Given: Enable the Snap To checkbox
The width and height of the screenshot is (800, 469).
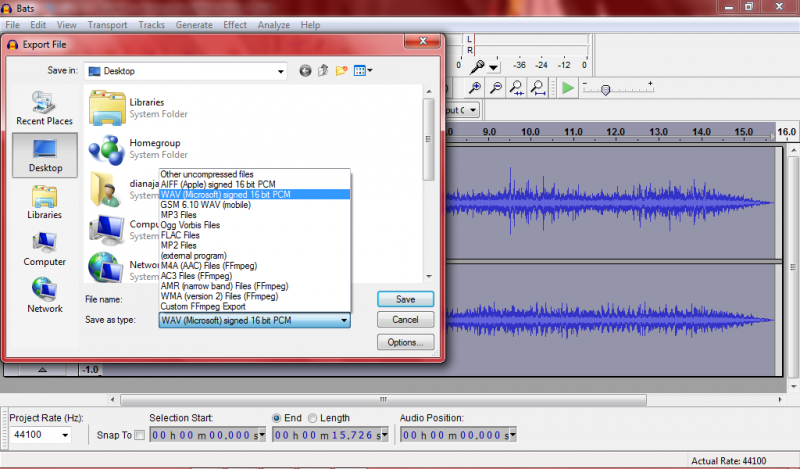Looking at the screenshot, I should pos(140,434).
